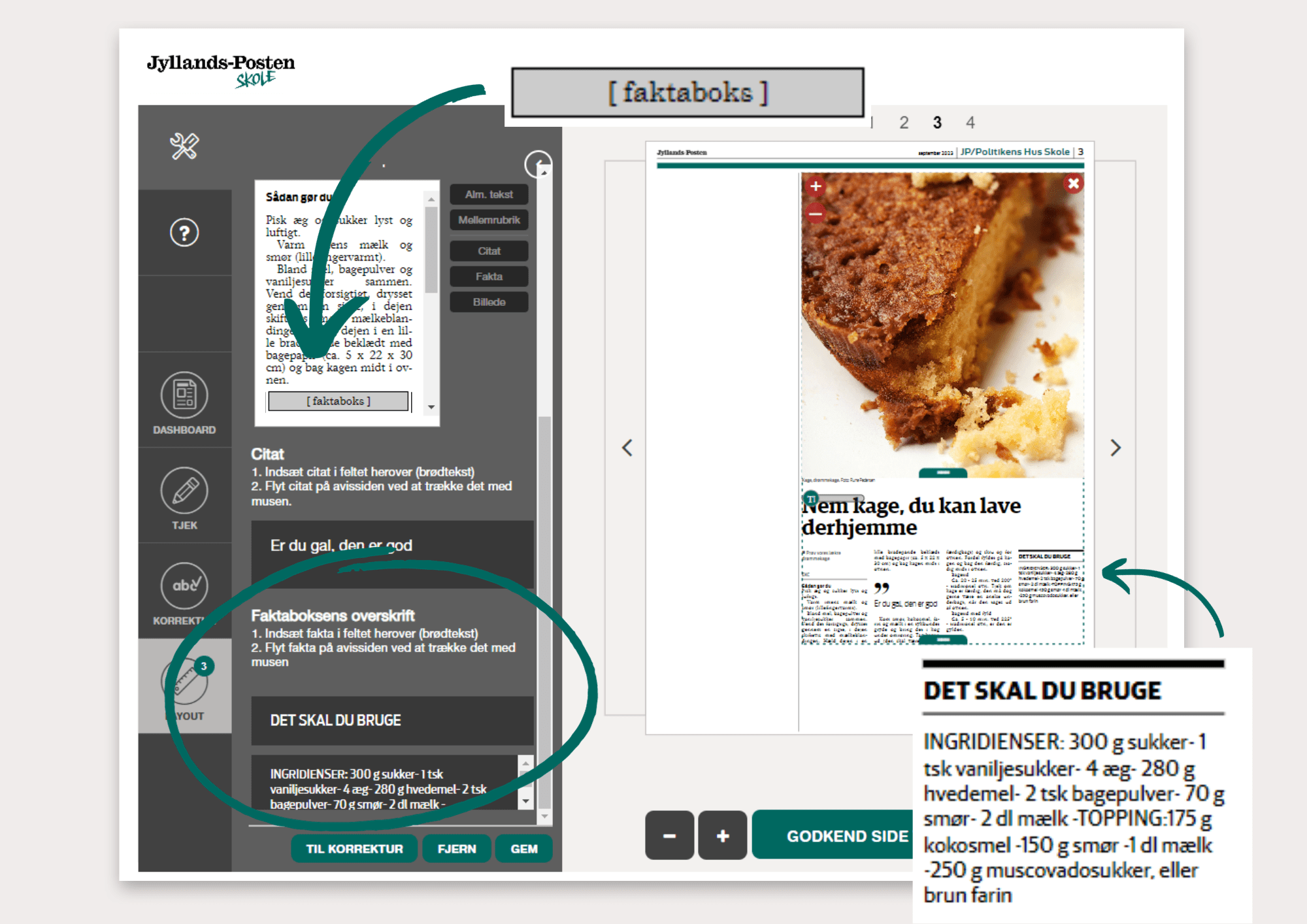Click the DET SKAL DU BRUGE headline field
The height and width of the screenshot is (924, 1307).
click(x=392, y=720)
